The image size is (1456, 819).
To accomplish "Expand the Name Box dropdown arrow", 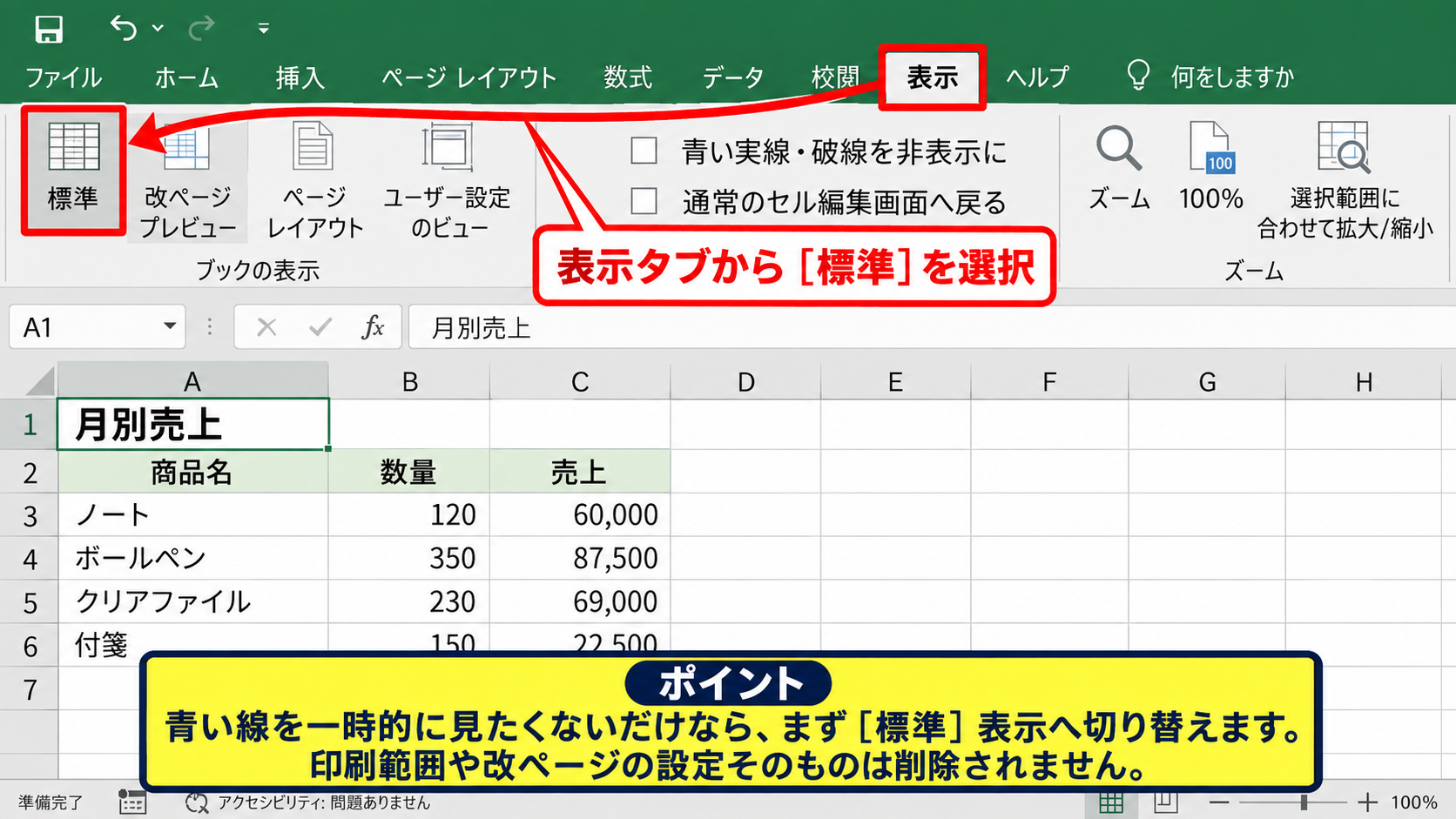I will tap(170, 326).
